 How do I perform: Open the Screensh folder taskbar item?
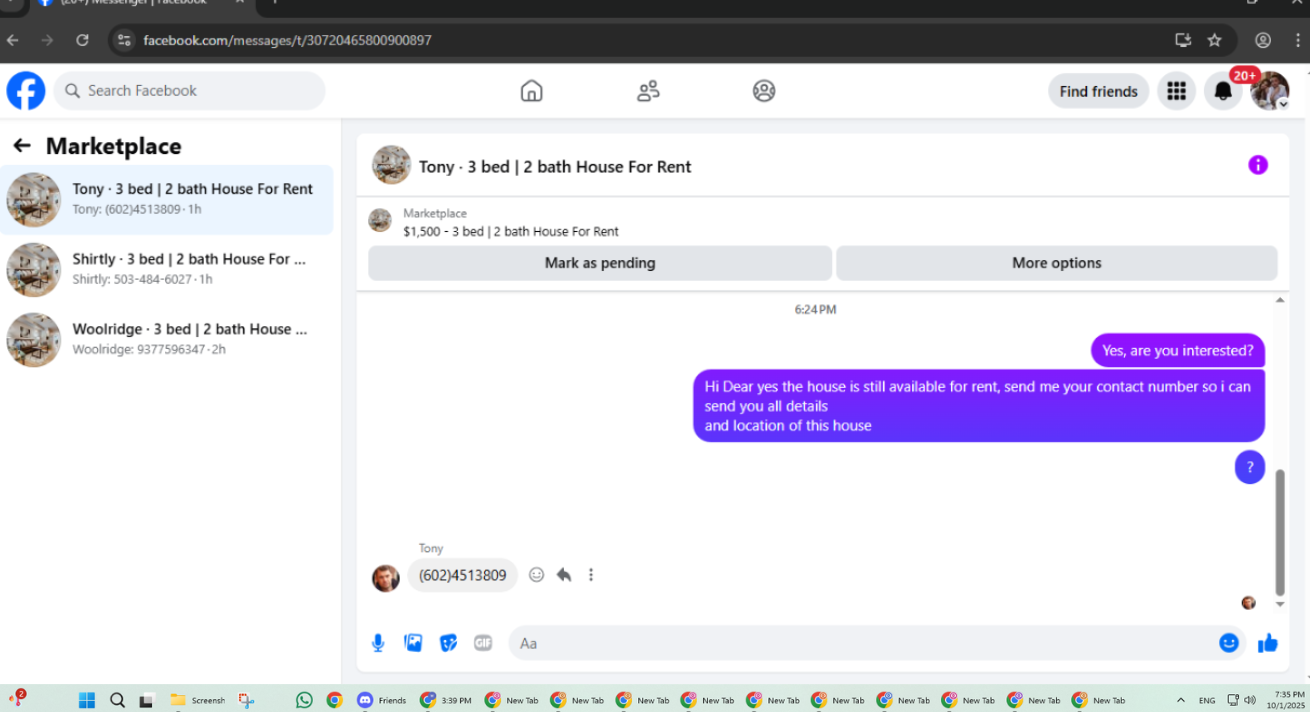(x=198, y=700)
